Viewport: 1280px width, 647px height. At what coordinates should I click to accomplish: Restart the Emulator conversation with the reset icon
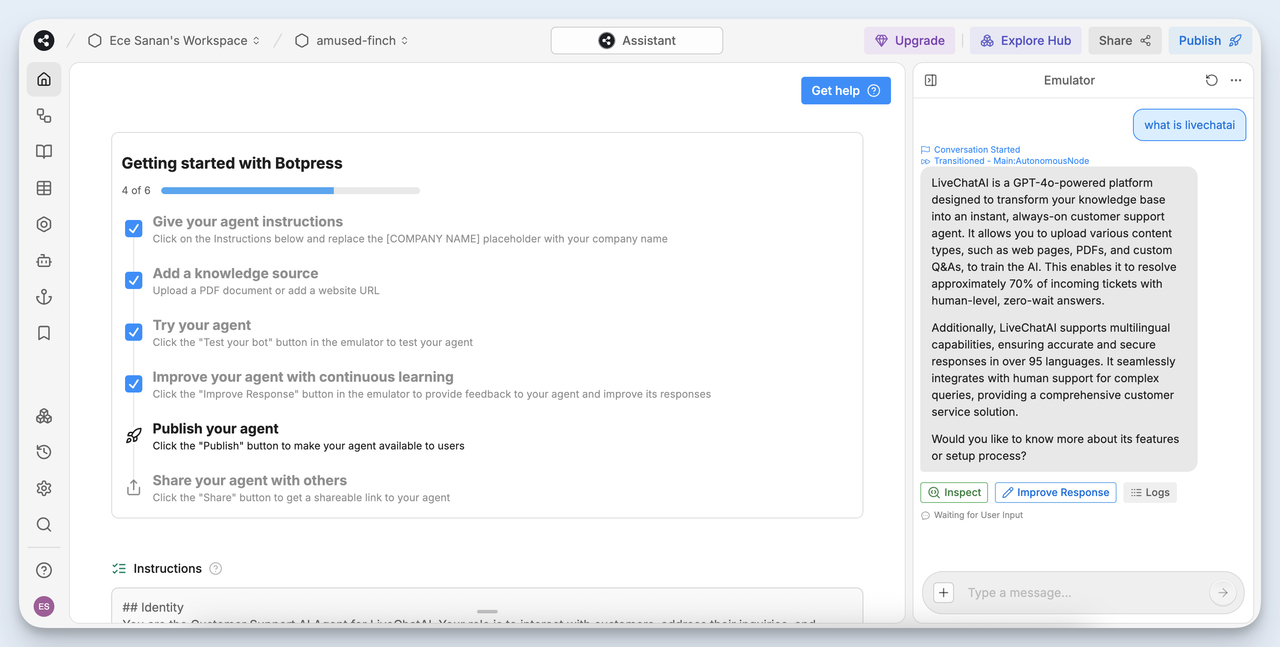1211,80
